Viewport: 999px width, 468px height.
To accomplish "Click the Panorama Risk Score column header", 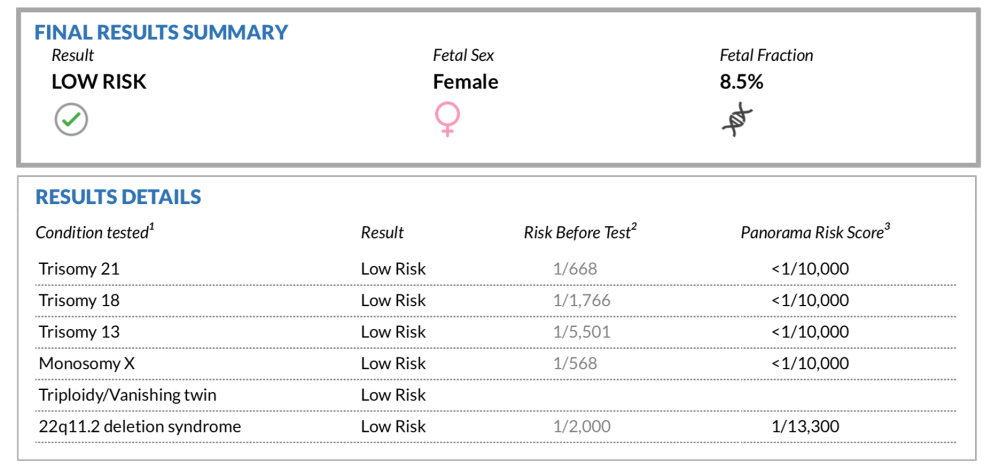I will 815,233.
